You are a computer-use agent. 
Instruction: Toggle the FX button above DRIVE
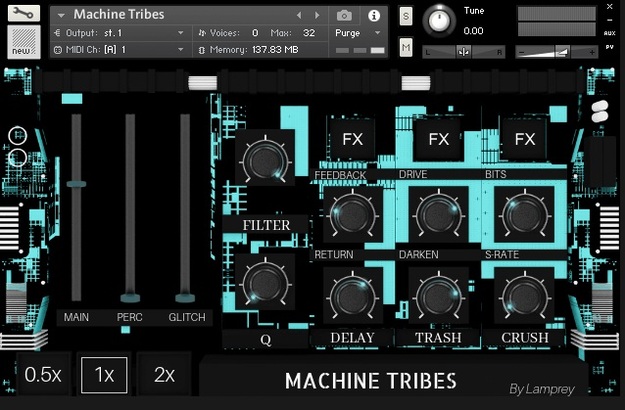tap(438, 139)
